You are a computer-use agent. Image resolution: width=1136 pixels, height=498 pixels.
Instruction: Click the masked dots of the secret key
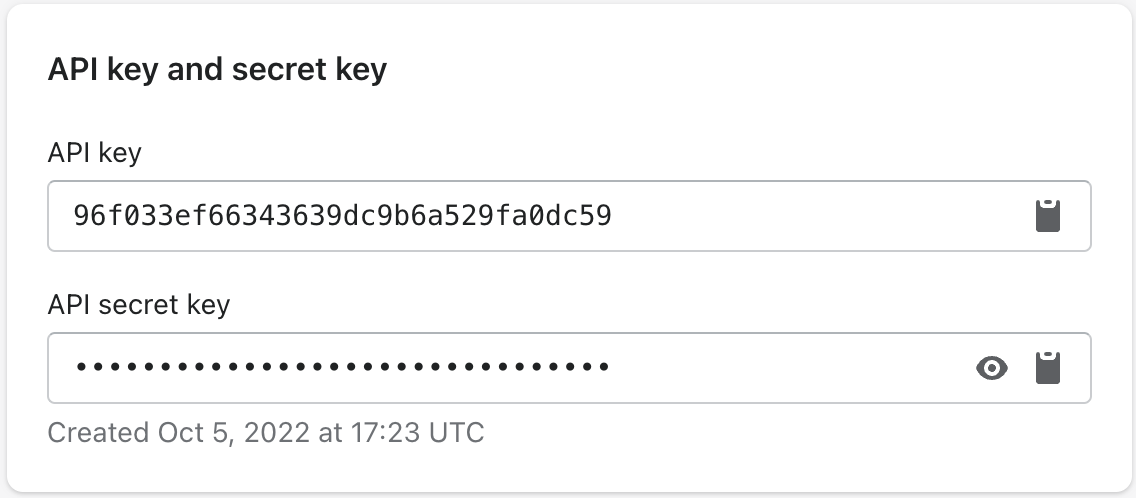coord(342,368)
